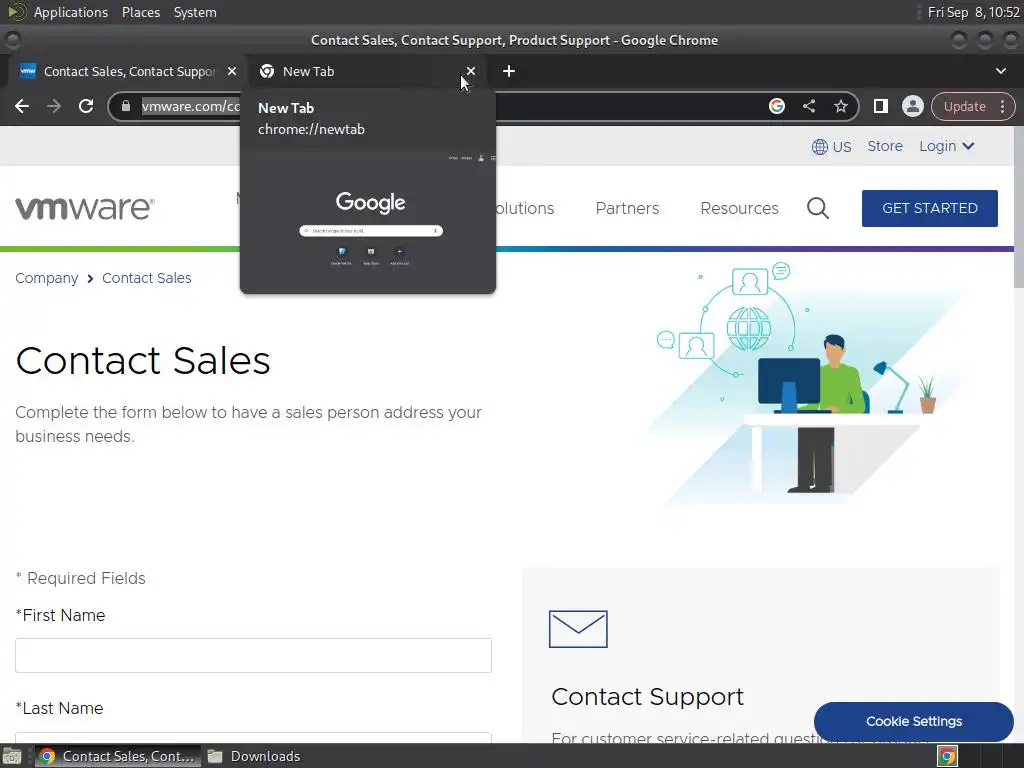Bookmark this page with the star
The image size is (1024, 768).
click(840, 106)
